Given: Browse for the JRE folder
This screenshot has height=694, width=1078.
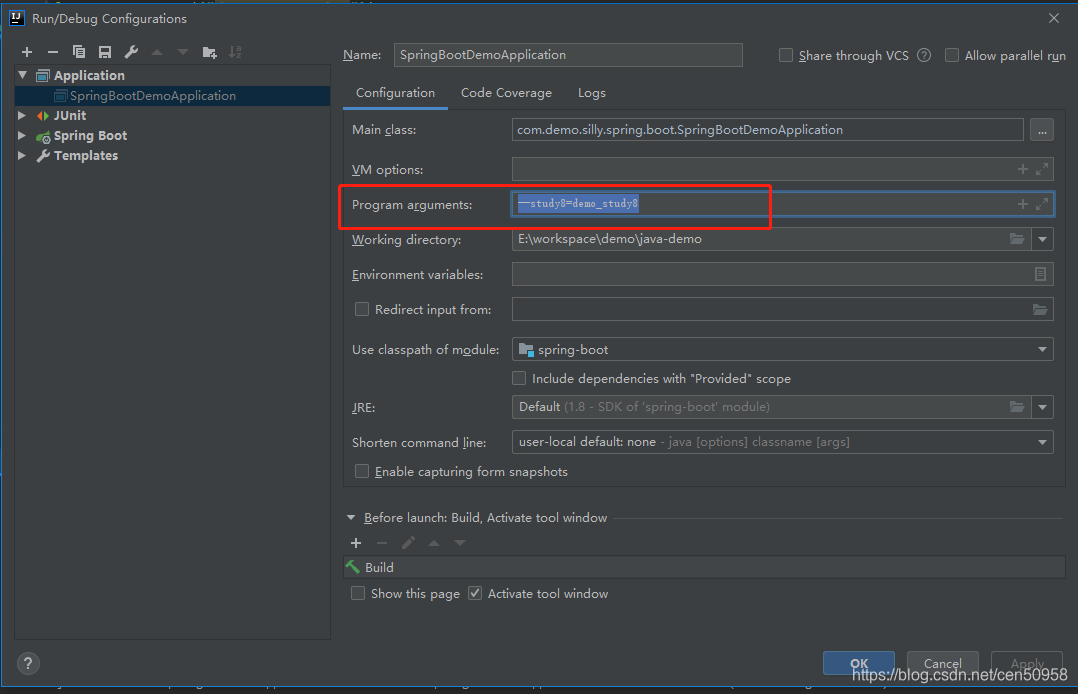Looking at the screenshot, I should pyautogui.click(x=1017, y=407).
